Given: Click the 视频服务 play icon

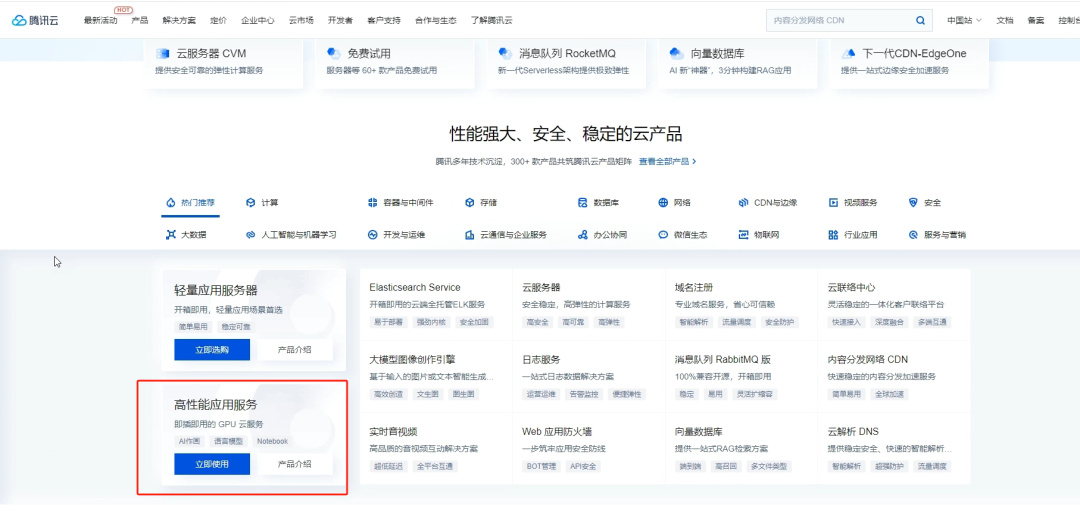Looking at the screenshot, I should point(833,203).
